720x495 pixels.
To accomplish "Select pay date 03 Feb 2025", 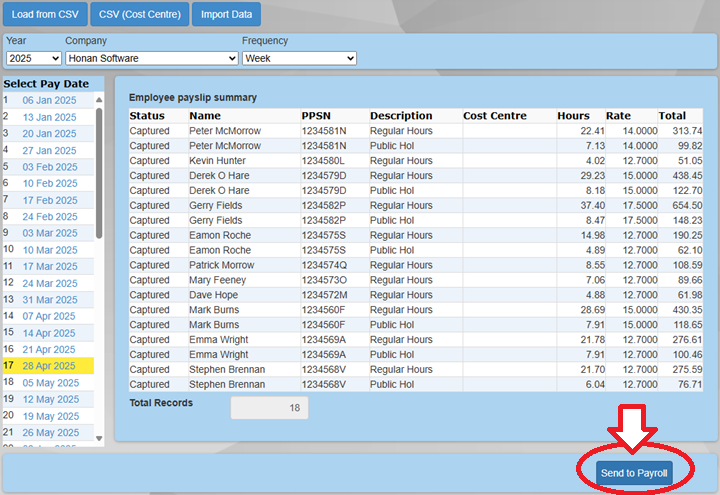I will (49, 167).
